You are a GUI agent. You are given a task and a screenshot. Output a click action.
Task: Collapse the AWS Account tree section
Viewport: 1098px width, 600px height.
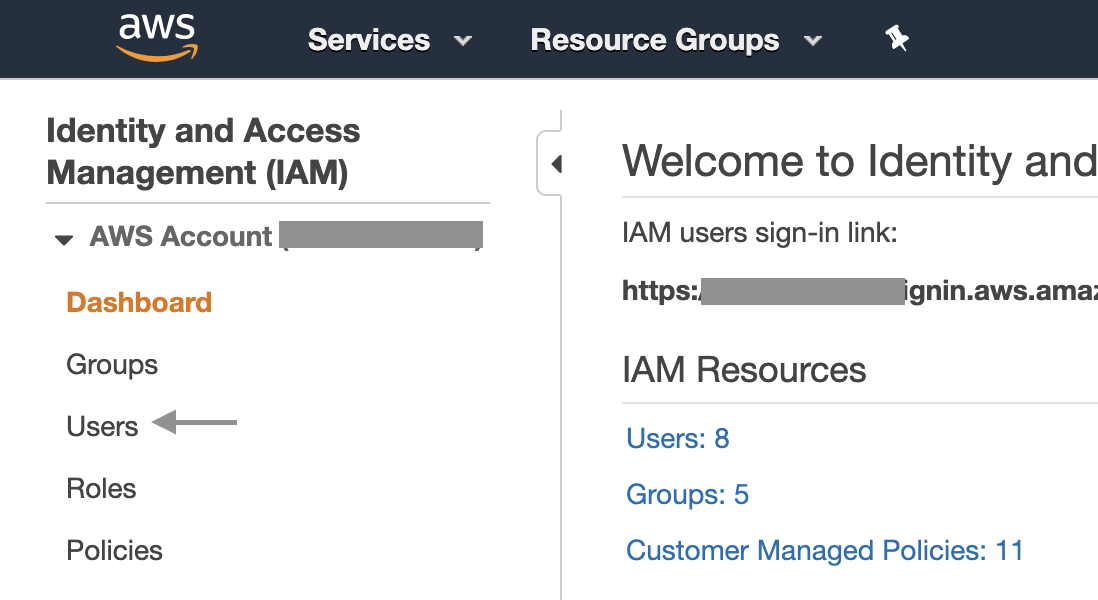click(x=64, y=239)
